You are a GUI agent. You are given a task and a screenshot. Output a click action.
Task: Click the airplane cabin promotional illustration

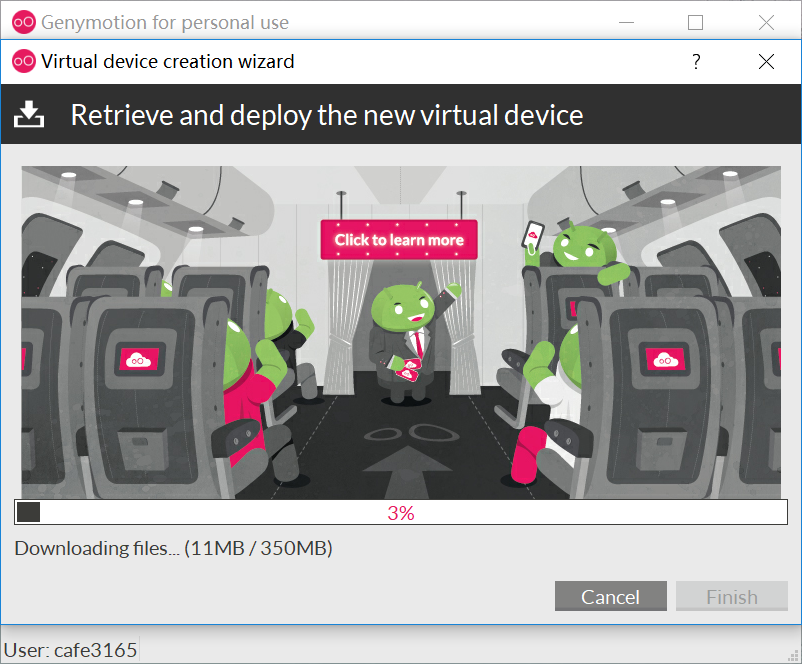pos(401,333)
